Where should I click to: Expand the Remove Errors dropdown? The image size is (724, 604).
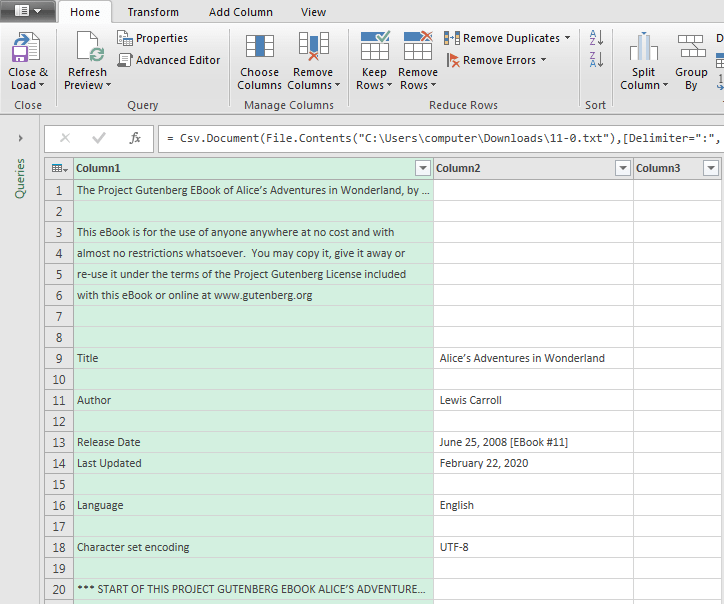544,60
